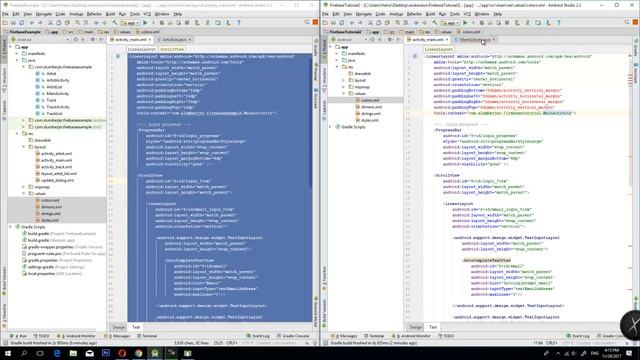This screenshot has width=640, height=360.
Task: Open Build menu in right window
Action: 430,14
